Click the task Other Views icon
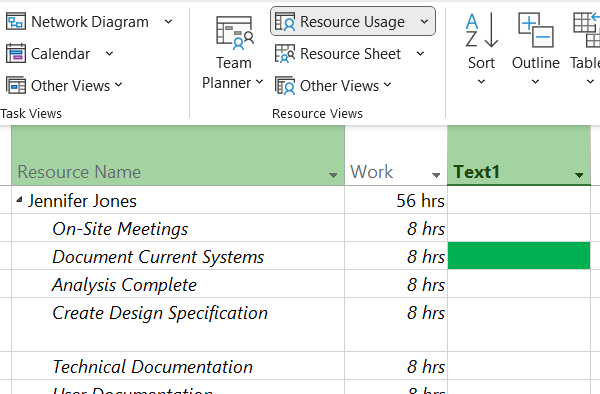The height and width of the screenshot is (394, 600). [16, 85]
